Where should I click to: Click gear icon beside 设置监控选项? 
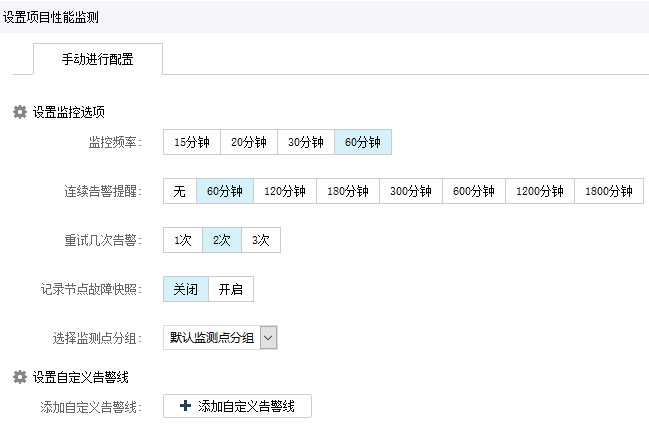(x=19, y=113)
